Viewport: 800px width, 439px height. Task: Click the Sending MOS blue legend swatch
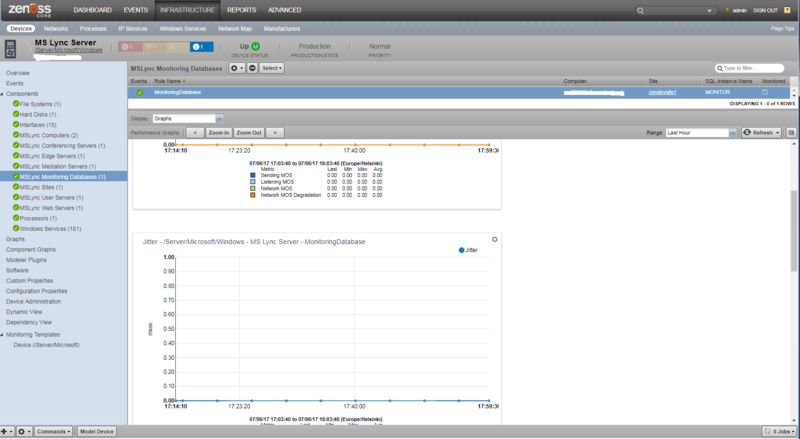coord(253,175)
